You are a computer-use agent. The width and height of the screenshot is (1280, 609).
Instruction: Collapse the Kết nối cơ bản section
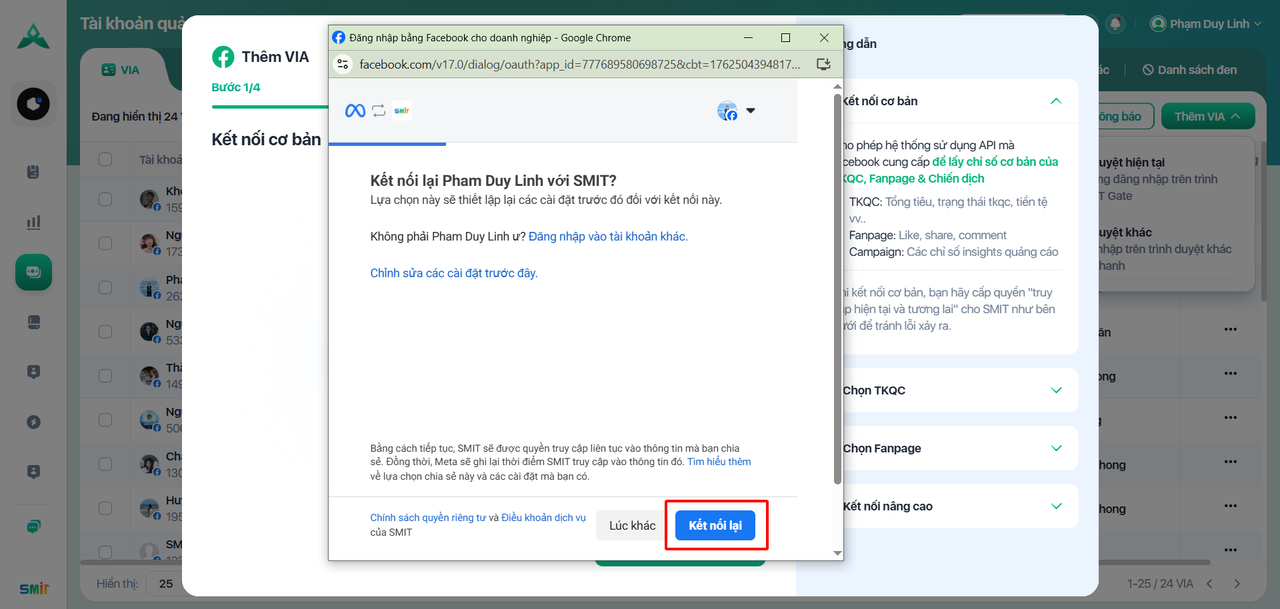[1055, 101]
